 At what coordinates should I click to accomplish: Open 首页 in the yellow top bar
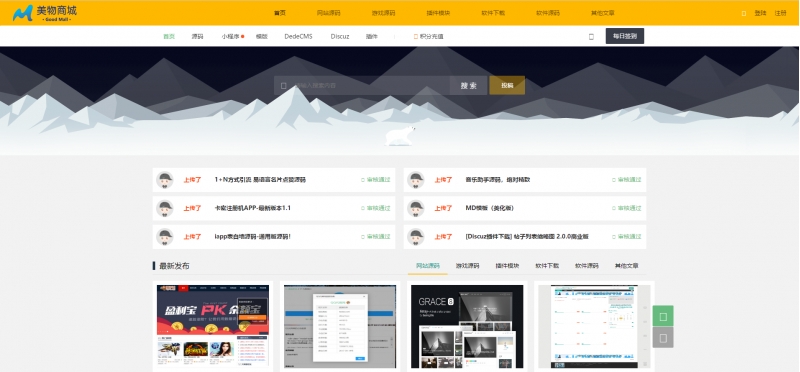point(280,13)
